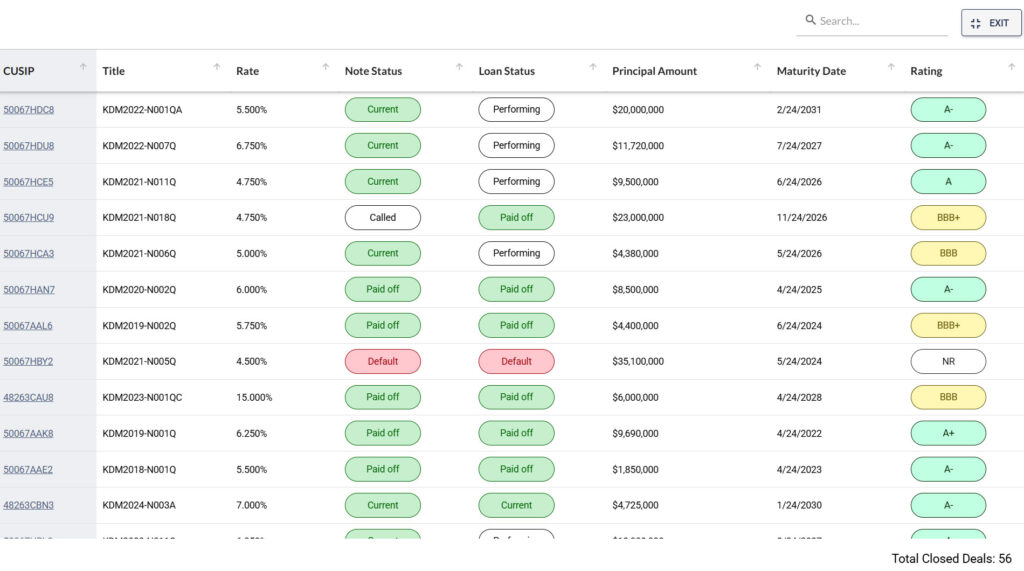This screenshot has height=571, width=1024.
Task: Open the 48263CAU8 CUSIP link
Action: click(x=29, y=398)
